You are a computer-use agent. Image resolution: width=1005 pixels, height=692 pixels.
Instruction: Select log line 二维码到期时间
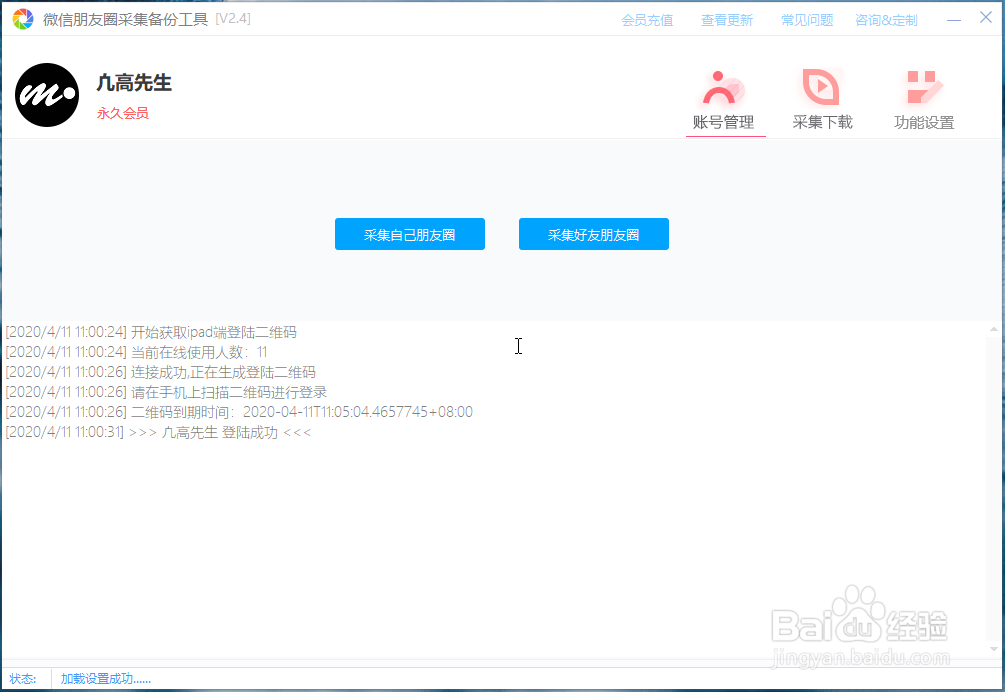point(239,411)
